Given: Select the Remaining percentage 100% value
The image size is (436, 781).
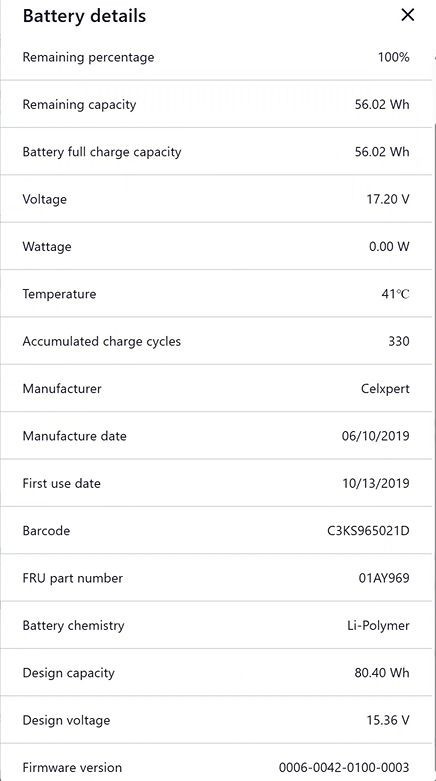Looking at the screenshot, I should [x=393, y=57].
